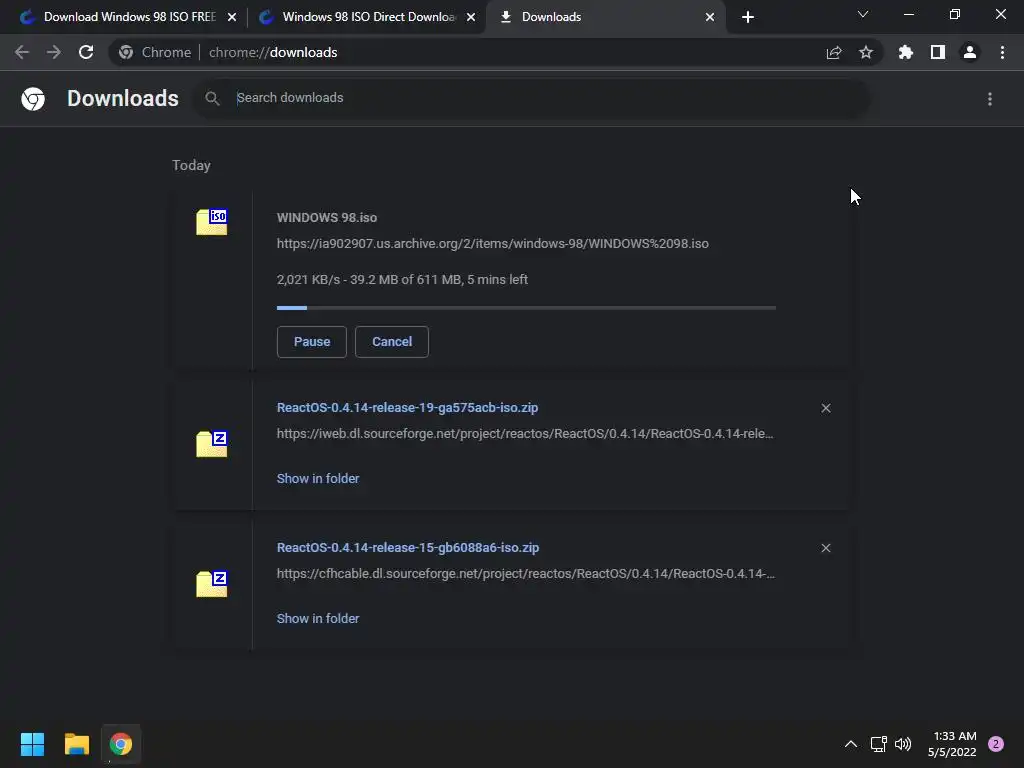The image size is (1024, 768).
Task: Close the Windows 98 ISO Direct Download tab
Action: (471, 17)
